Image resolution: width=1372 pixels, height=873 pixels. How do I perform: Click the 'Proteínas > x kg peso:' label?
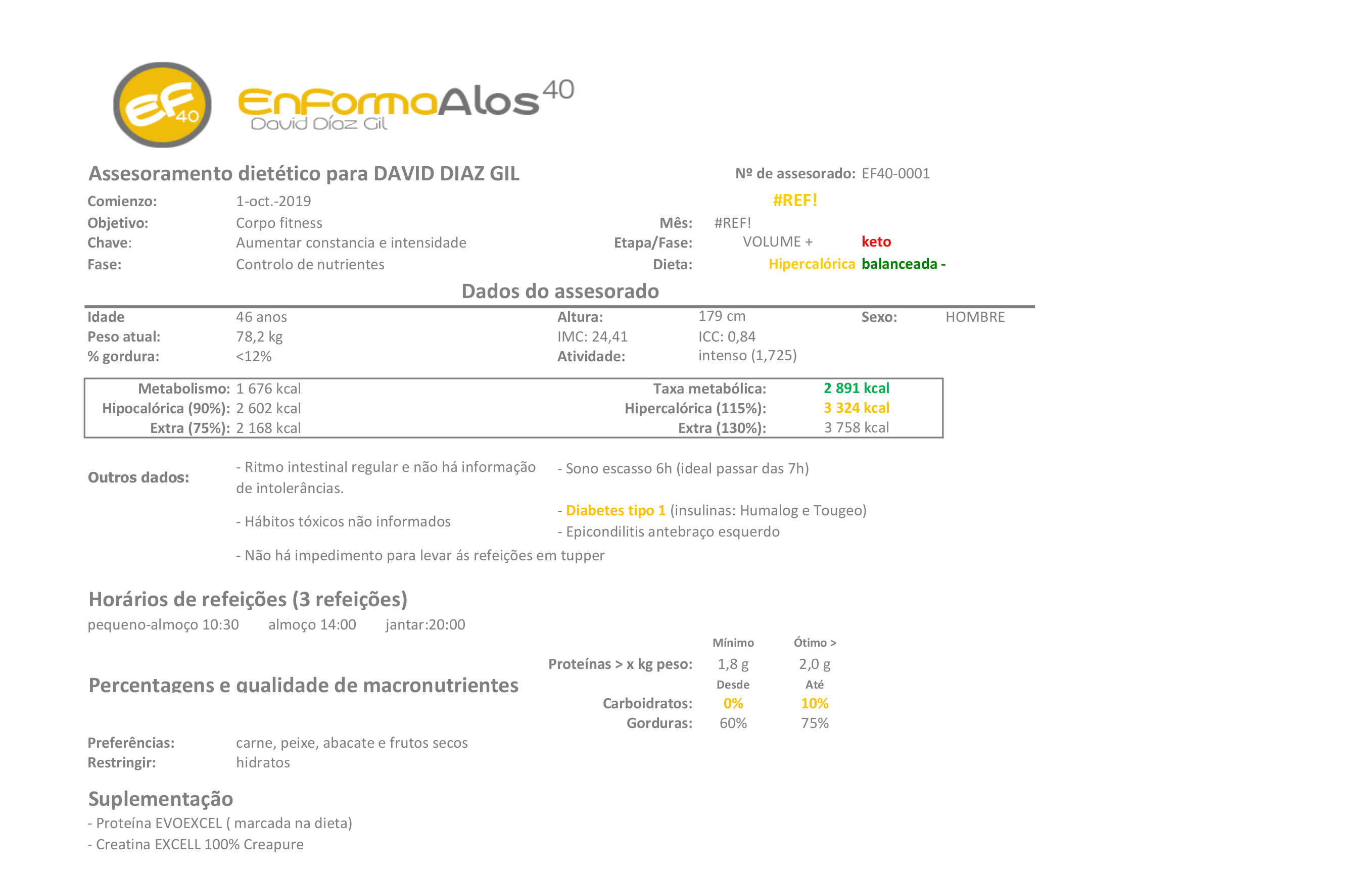(x=620, y=664)
